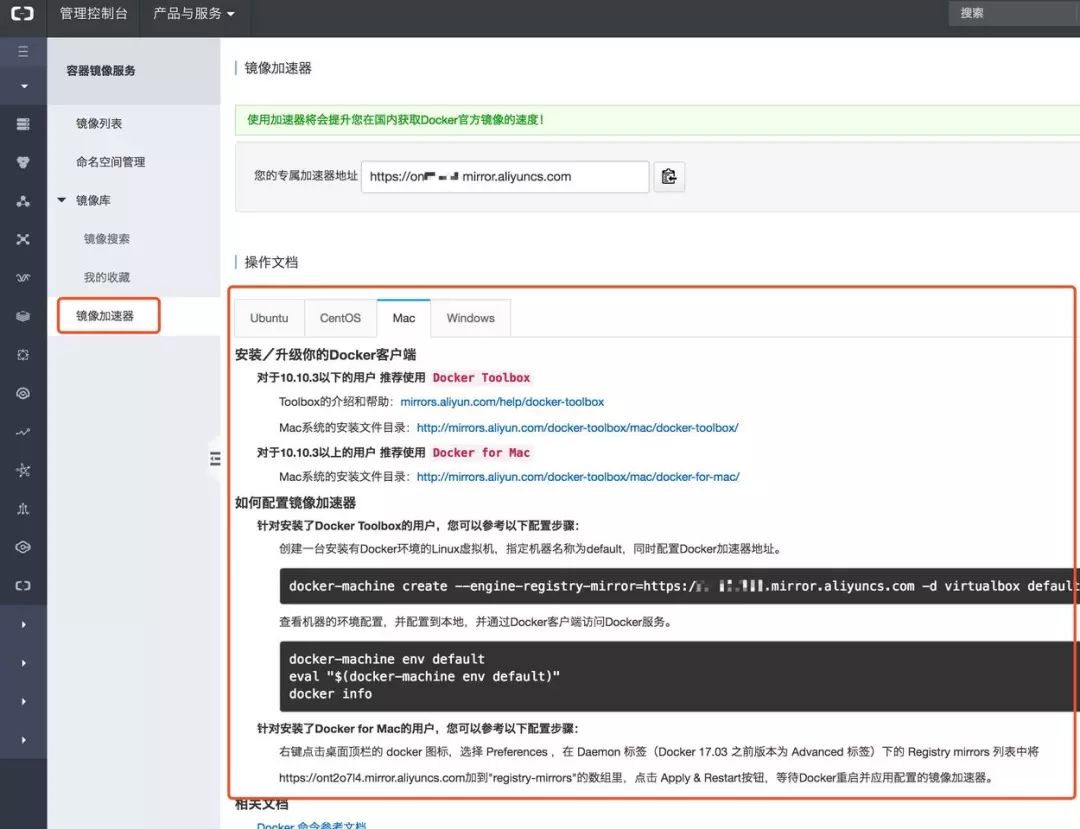Open the mirrors.aliyun.com/help/docker-toolbox link
This screenshot has height=829, width=1080.
coord(502,401)
